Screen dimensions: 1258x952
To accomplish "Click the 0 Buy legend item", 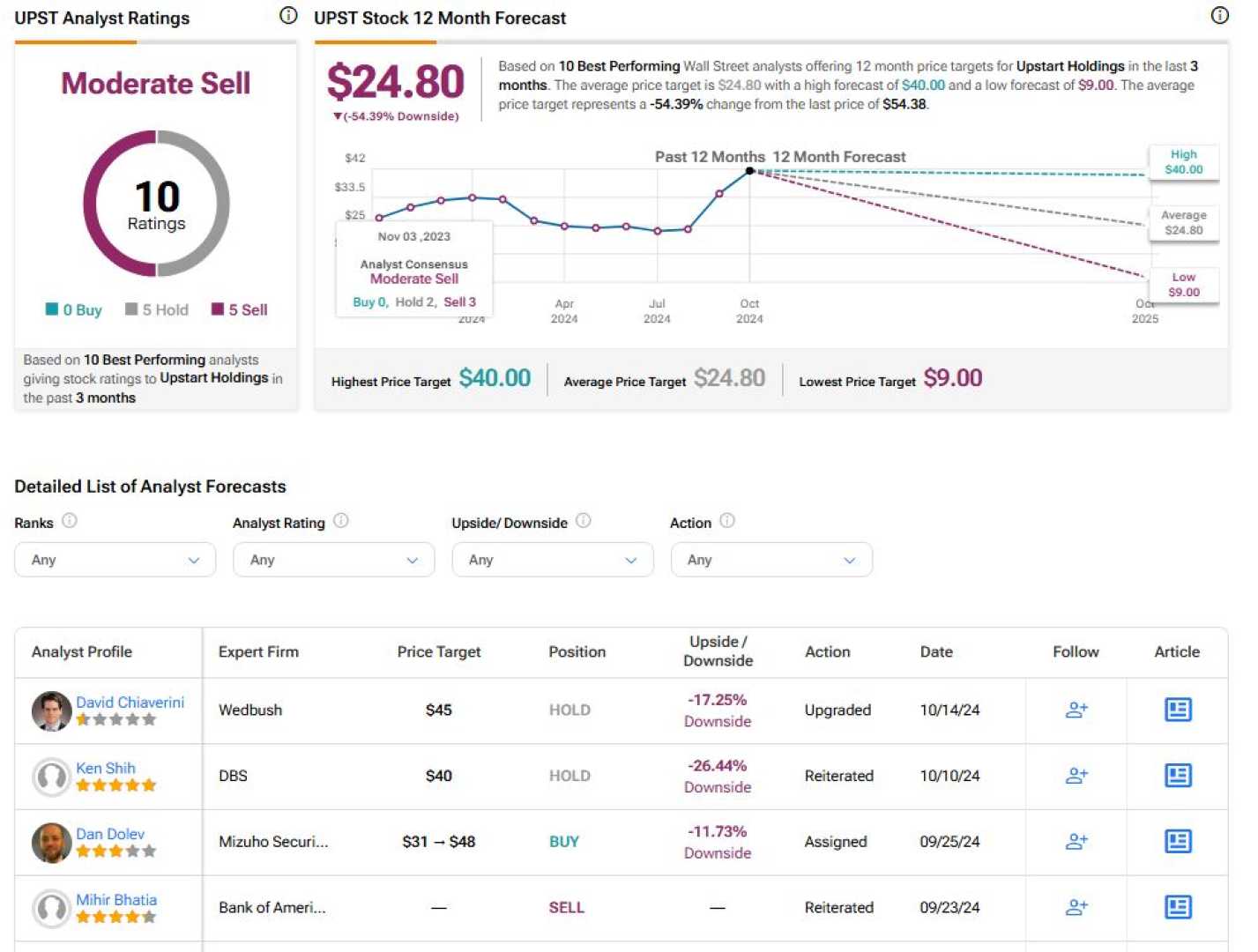I will 74,309.
